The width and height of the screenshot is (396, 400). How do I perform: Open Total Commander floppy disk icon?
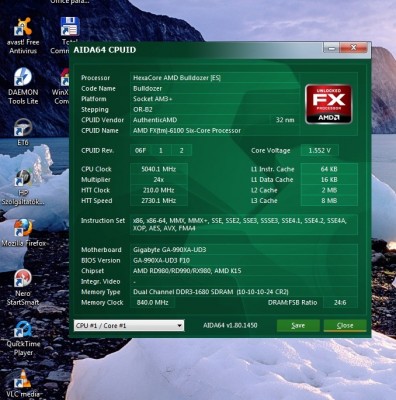pyautogui.click(x=70, y=27)
